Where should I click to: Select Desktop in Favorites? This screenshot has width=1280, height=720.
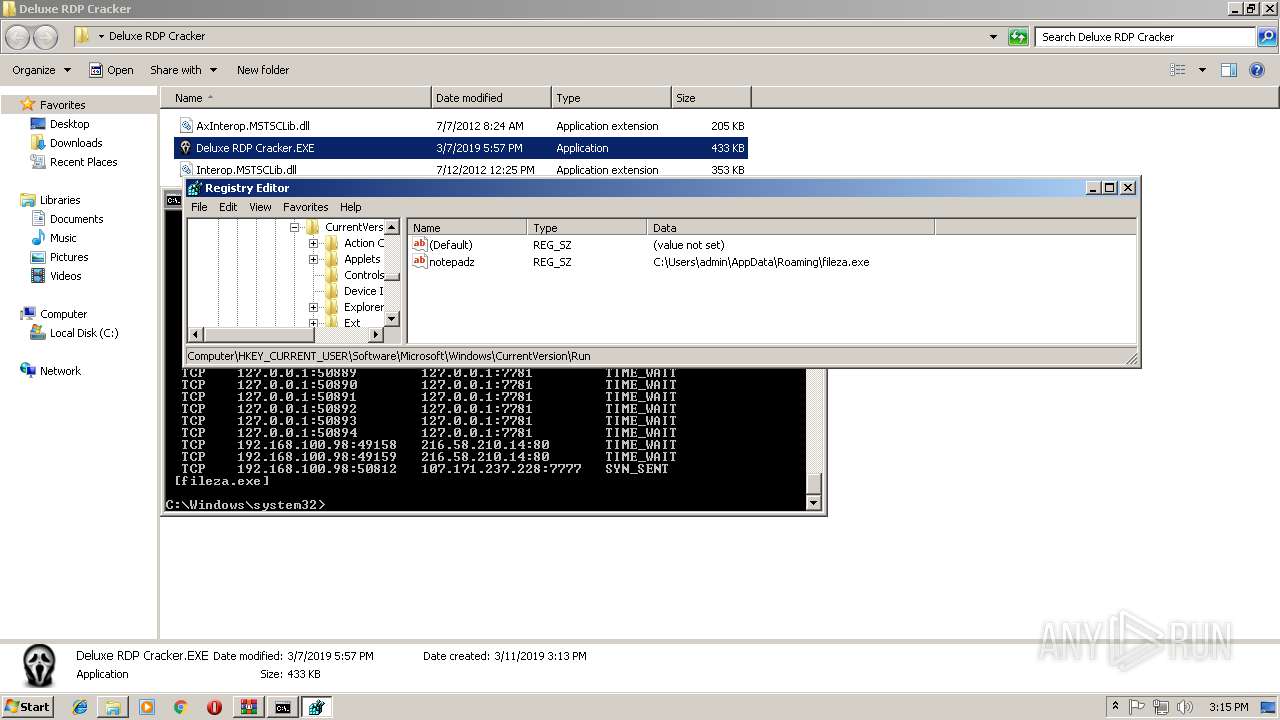[69, 124]
